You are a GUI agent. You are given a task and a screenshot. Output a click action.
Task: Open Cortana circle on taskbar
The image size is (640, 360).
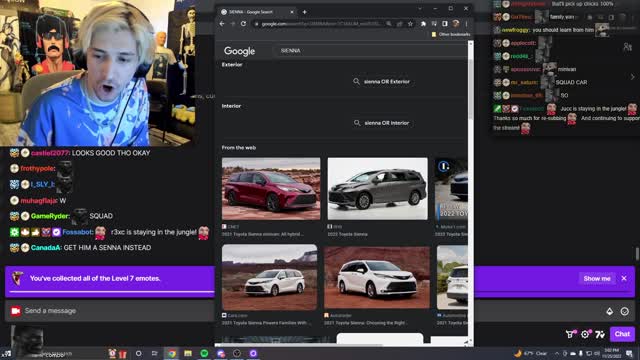tap(139, 353)
